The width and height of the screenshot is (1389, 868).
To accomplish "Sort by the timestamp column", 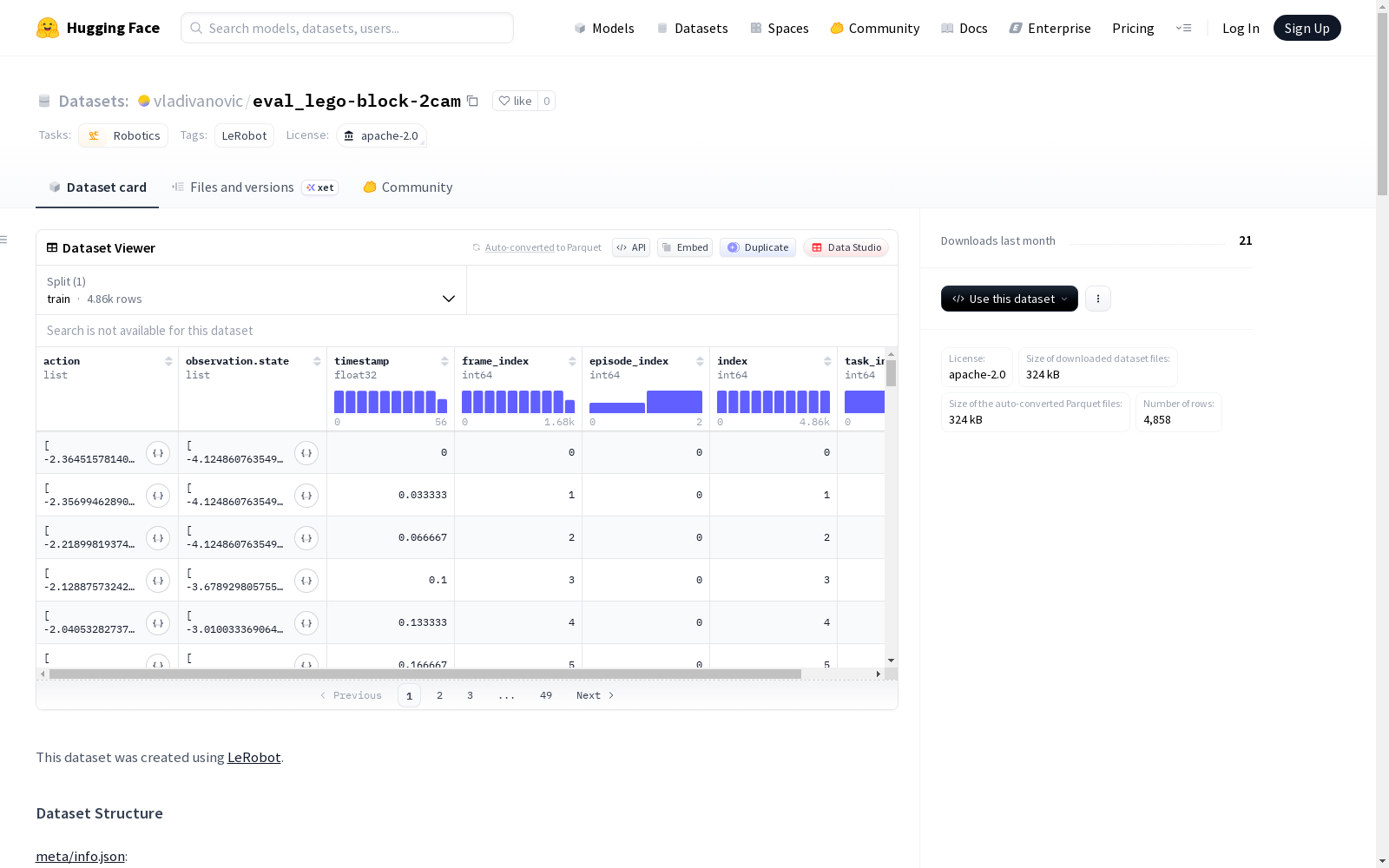I will (x=444, y=361).
